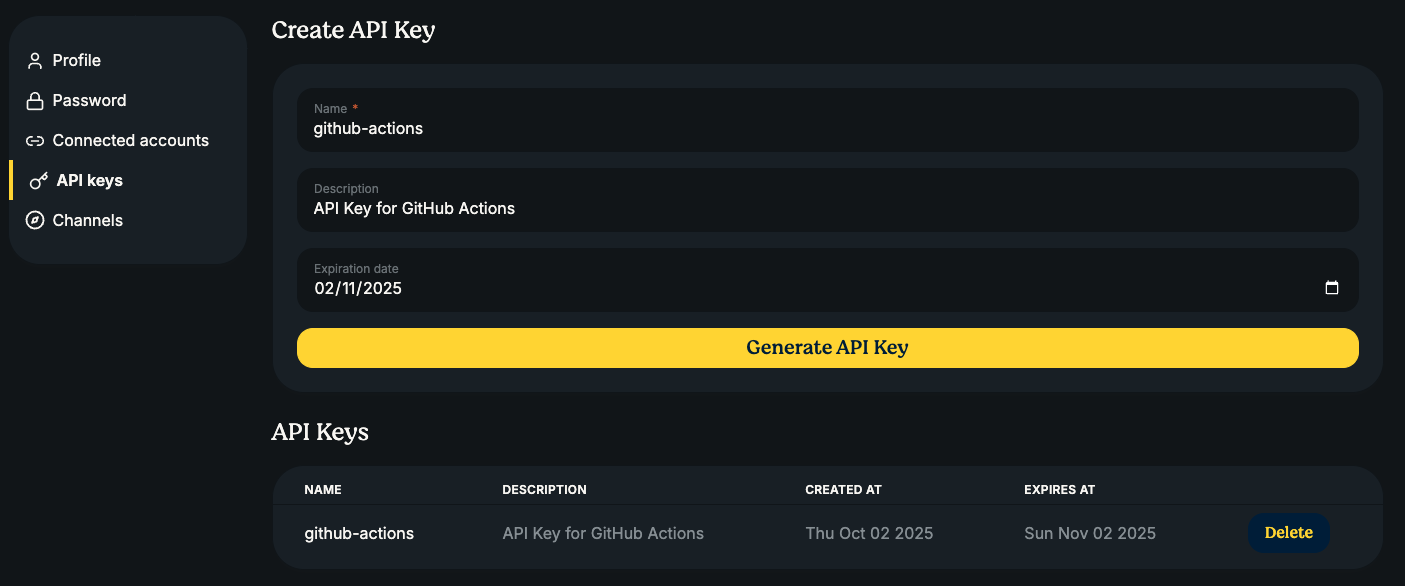Click the Profile person icon
The width and height of the screenshot is (1405, 586).
tap(35, 61)
